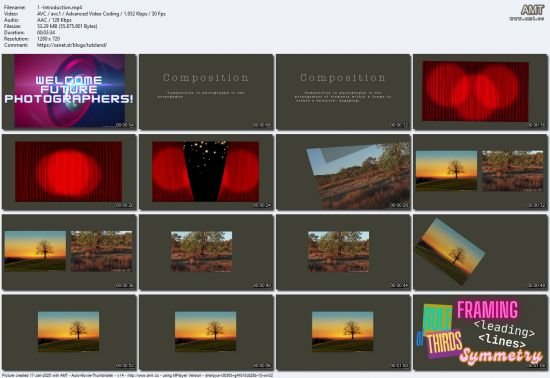Click the 'AAC / 128 Kbps' audio value
This screenshot has width=550, height=378.
click(54, 20)
